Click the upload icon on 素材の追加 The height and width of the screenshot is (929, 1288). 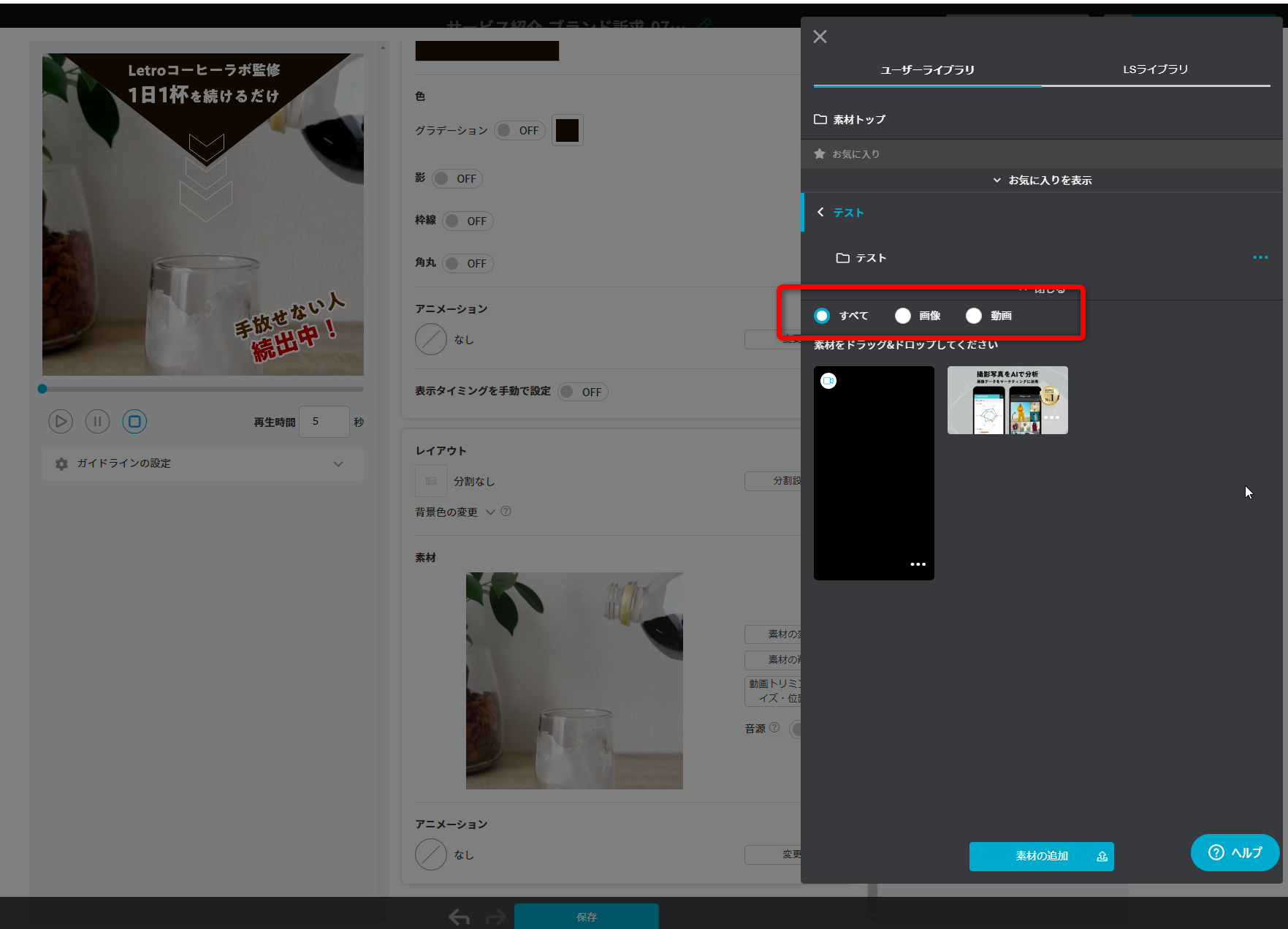click(1102, 857)
